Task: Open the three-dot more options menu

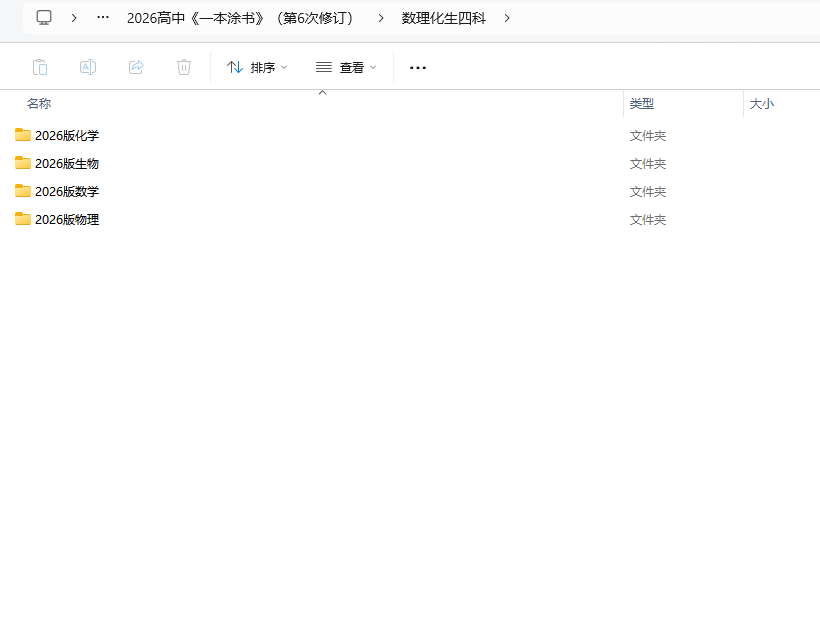Action: (x=418, y=67)
